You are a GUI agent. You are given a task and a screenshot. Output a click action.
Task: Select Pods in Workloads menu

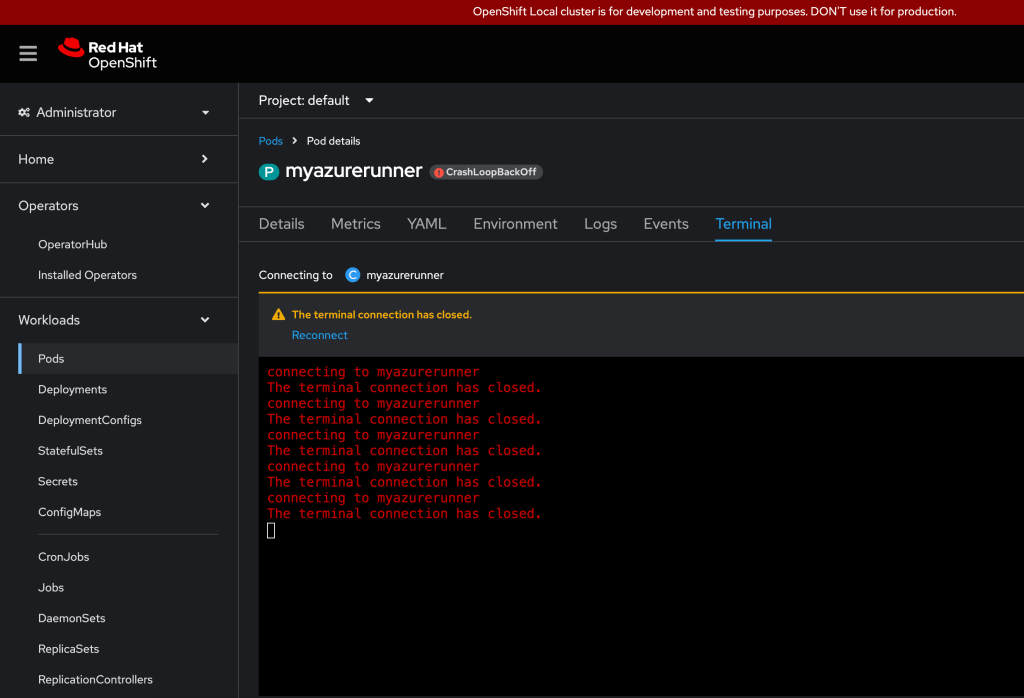(x=128, y=358)
